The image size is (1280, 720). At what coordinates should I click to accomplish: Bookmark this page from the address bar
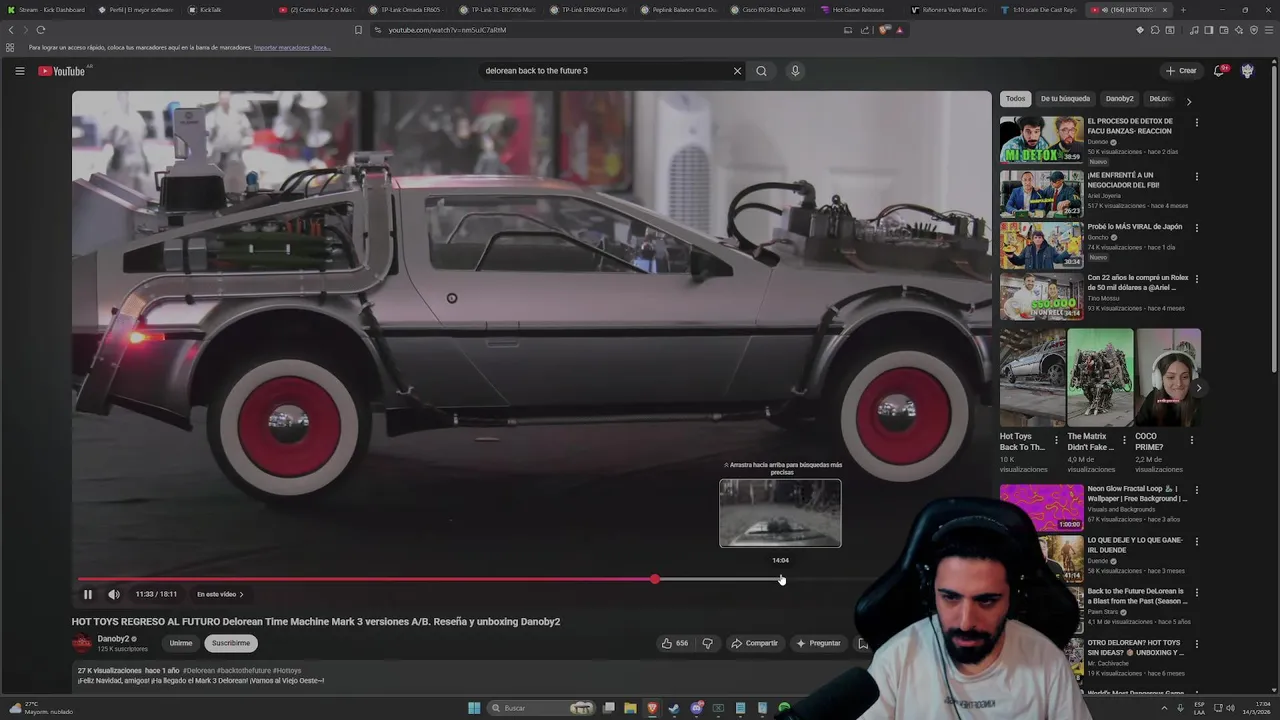358,30
